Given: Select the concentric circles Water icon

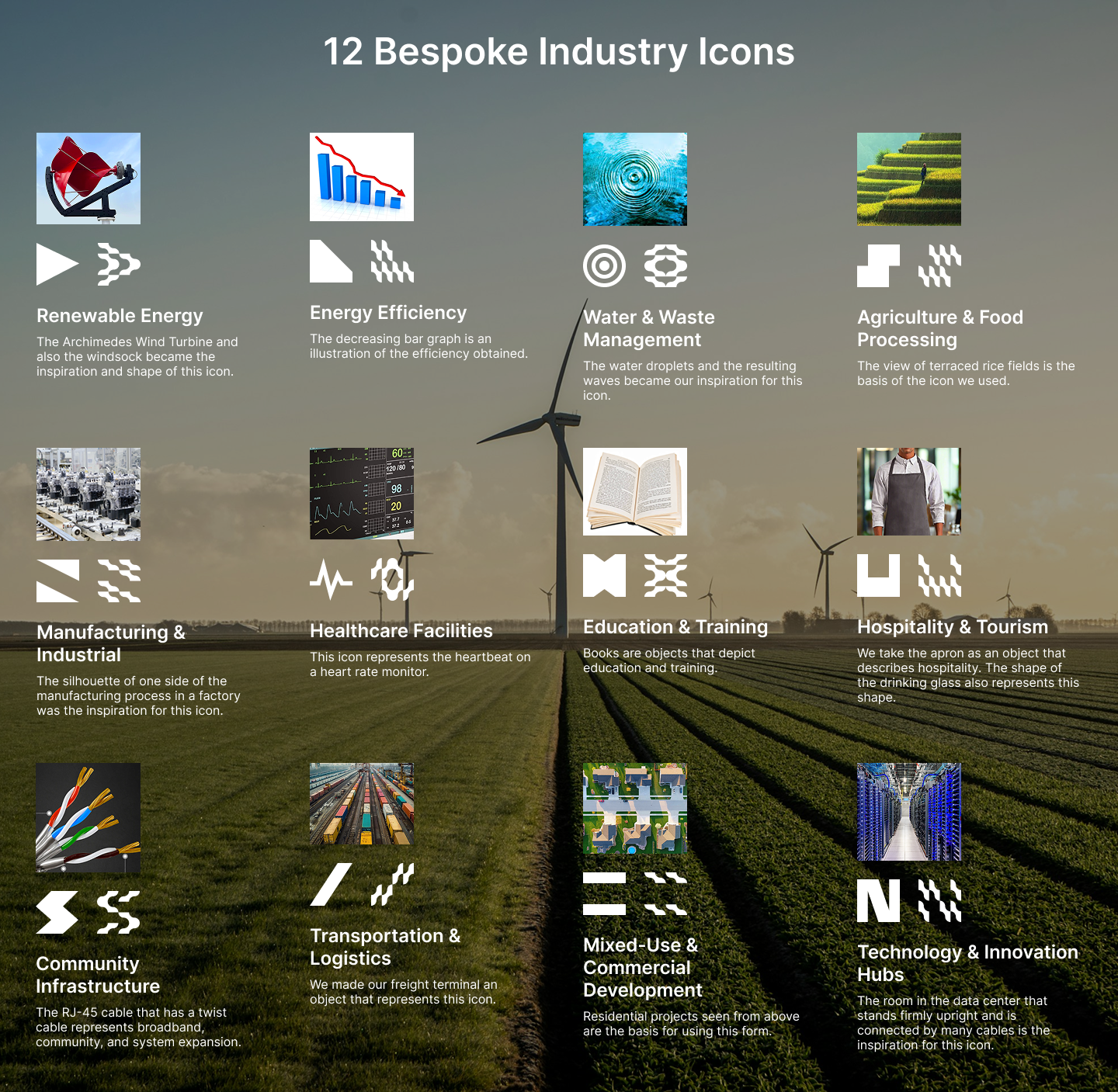Looking at the screenshot, I should pos(604,265).
